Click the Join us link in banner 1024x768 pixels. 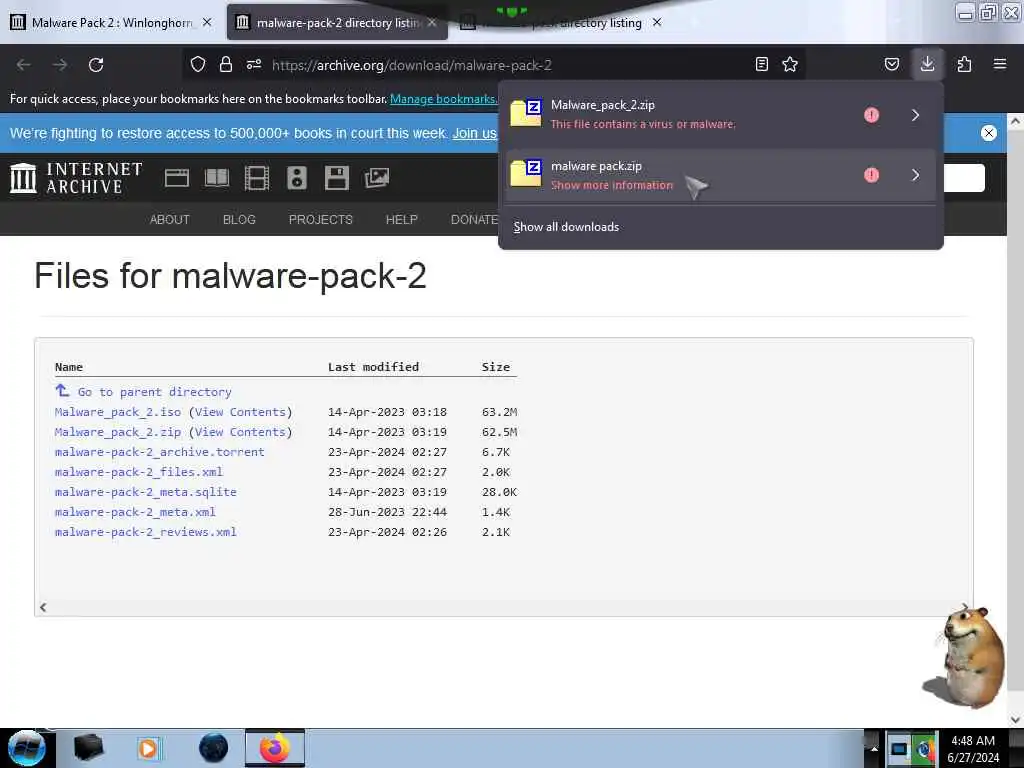pyautogui.click(x=474, y=133)
